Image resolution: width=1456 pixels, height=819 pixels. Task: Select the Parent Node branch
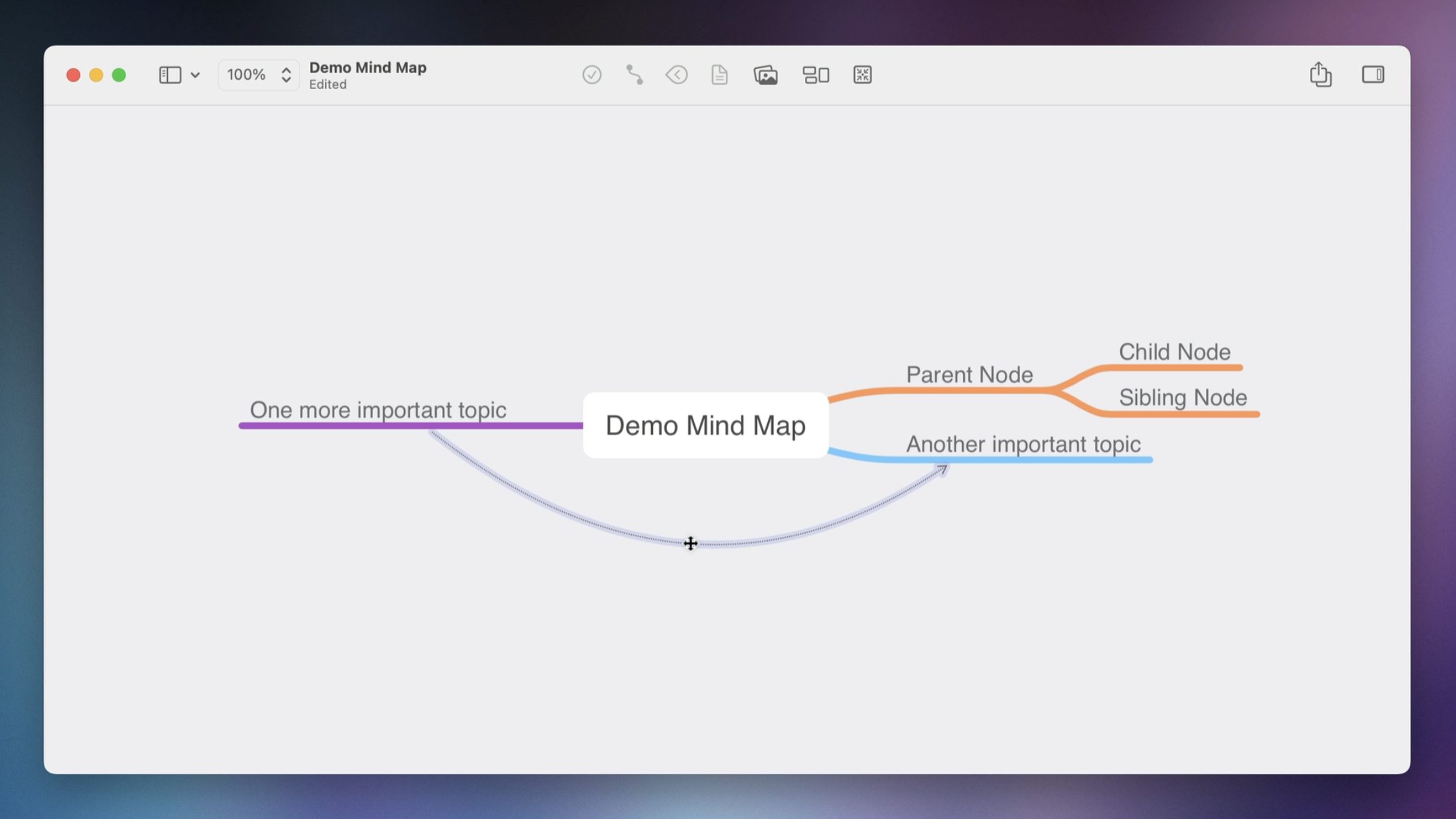[969, 375]
